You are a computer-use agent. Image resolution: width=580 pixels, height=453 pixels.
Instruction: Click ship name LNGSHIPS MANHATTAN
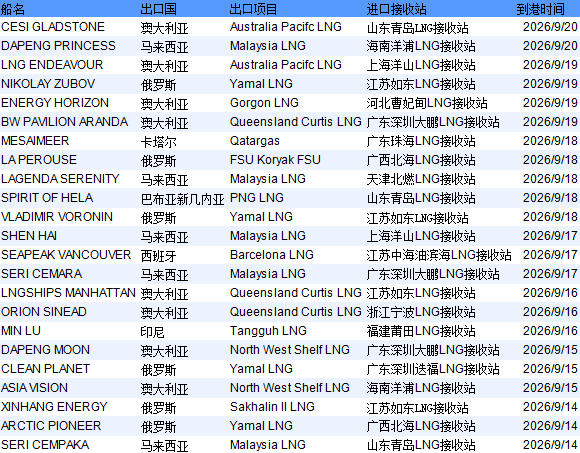click(68, 293)
